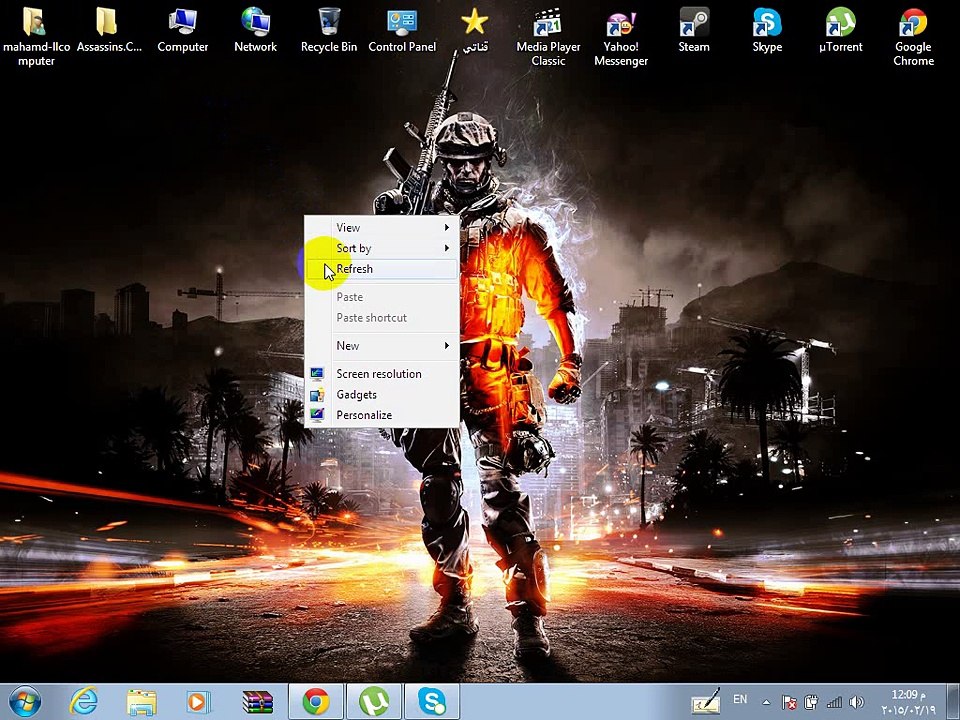Screen dimensions: 960x720
Task: Open the power plug tray icon
Action: 811,702
